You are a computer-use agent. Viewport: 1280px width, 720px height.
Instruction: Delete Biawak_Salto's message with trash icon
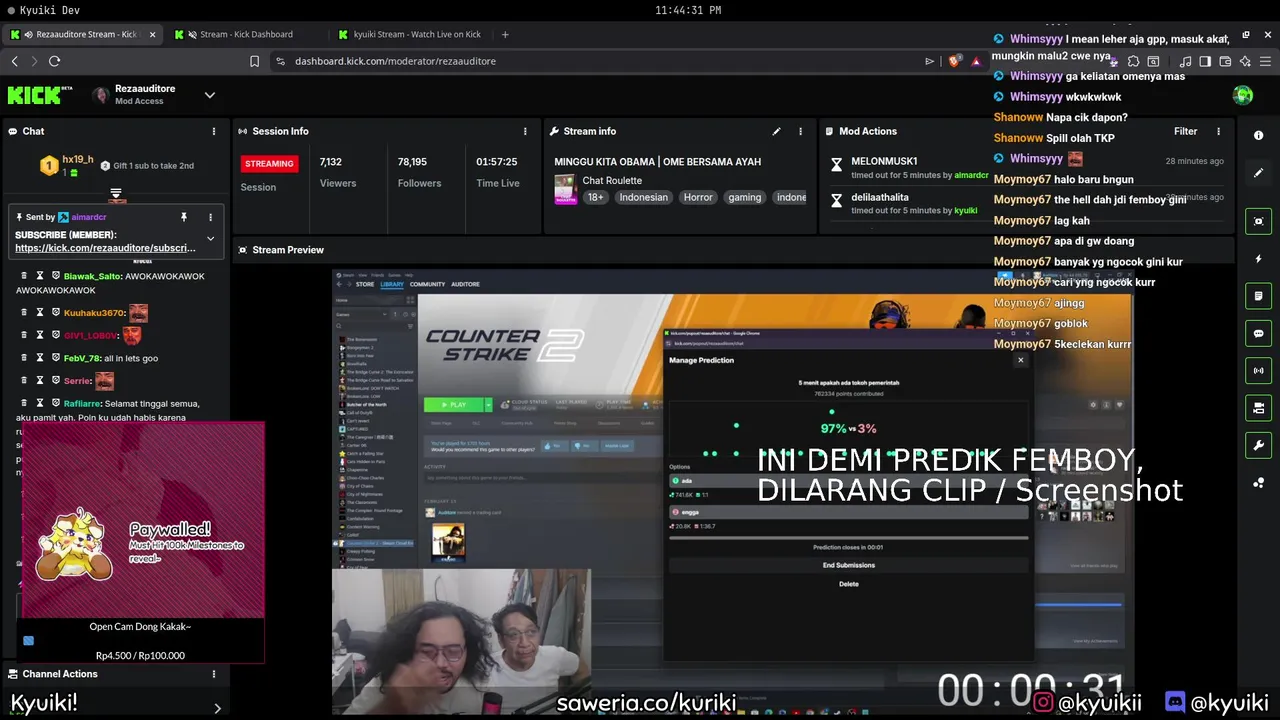coord(24,275)
